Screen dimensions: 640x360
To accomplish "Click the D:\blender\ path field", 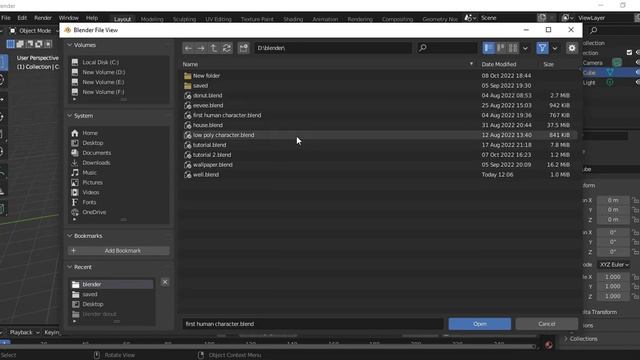I will tap(333, 48).
